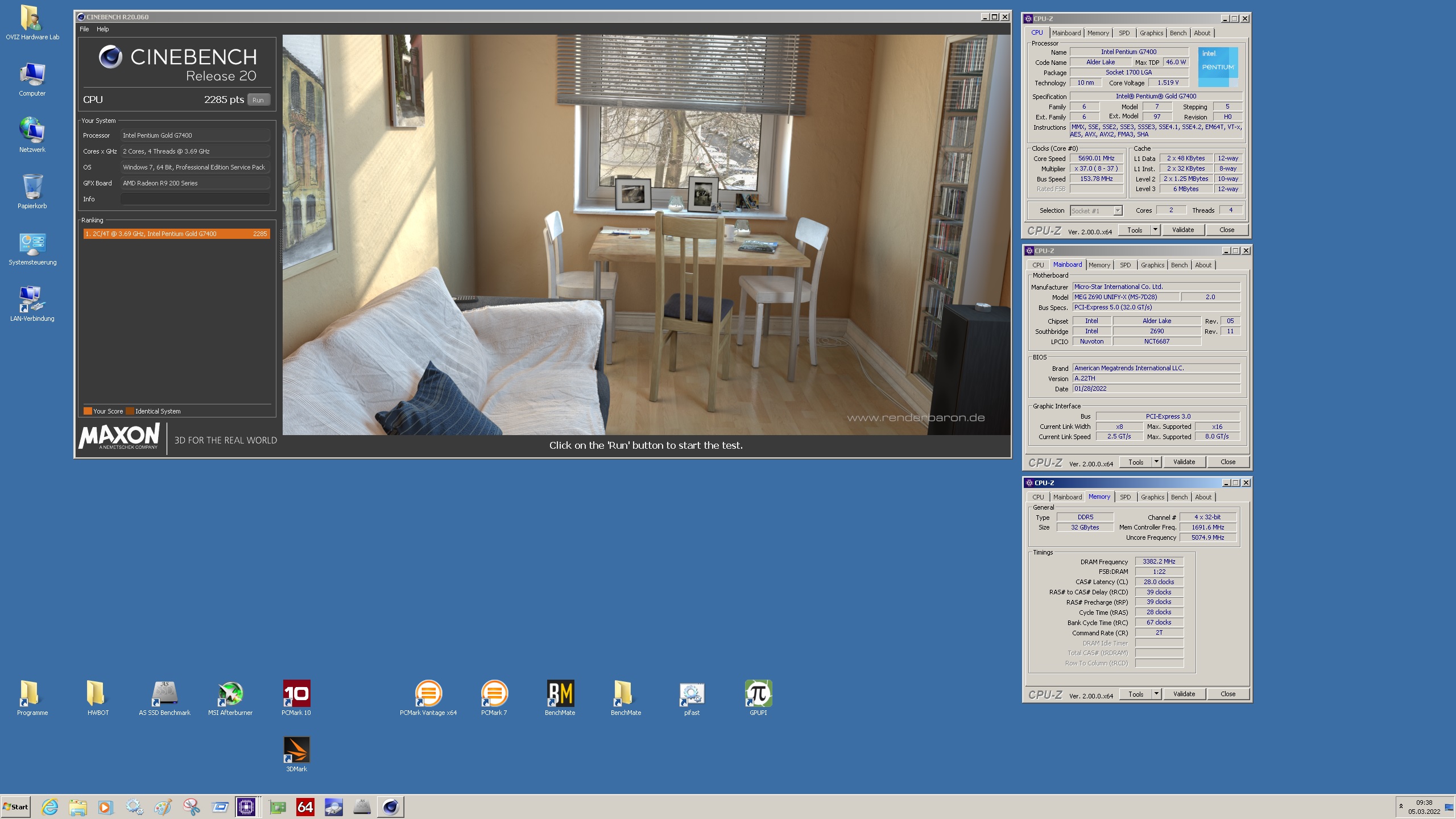The height and width of the screenshot is (819, 1456).
Task: Click the MEG Z690 UNIFY-X model field
Action: (1126, 297)
